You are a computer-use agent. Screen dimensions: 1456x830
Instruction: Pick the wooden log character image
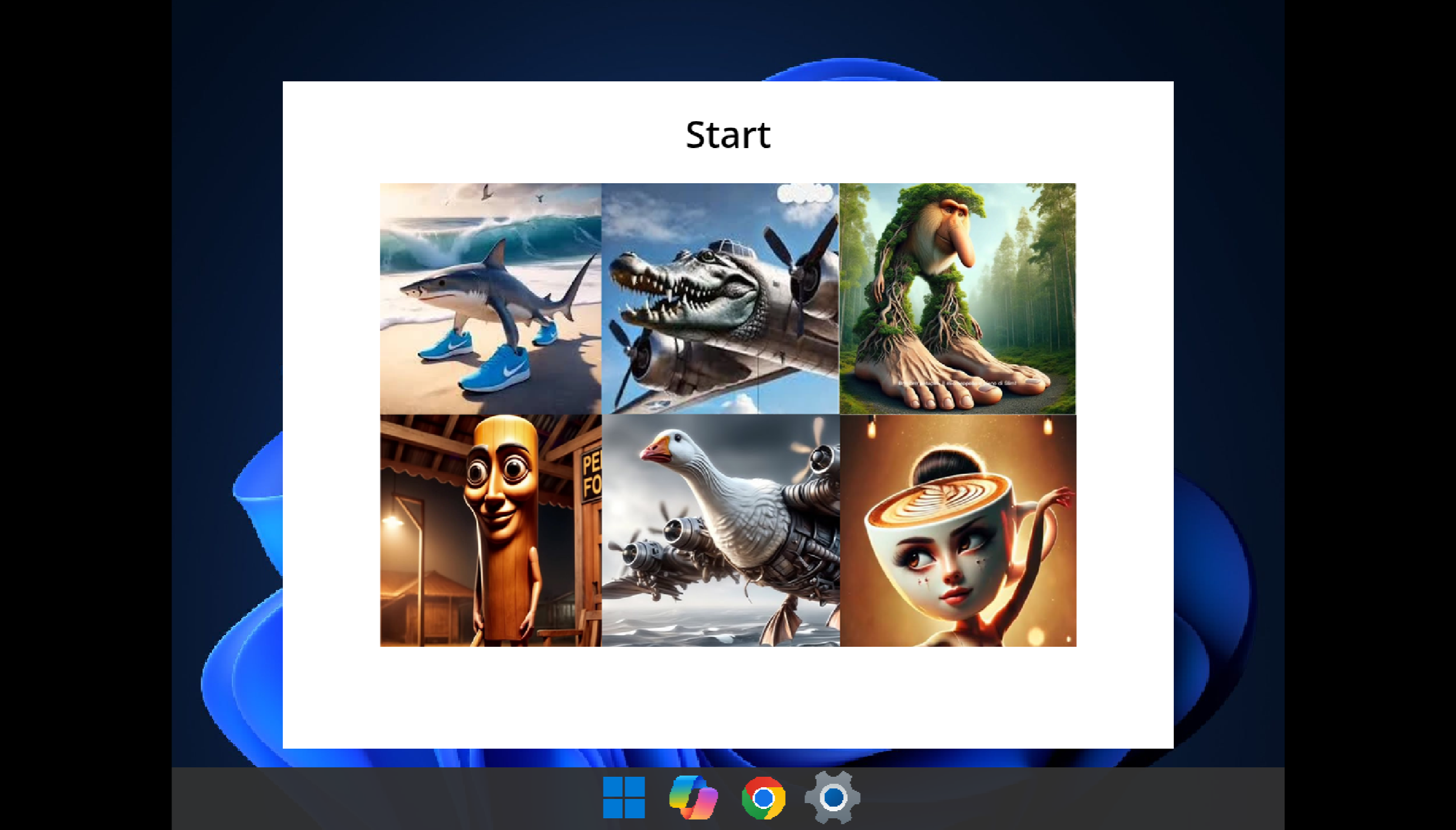pyautogui.click(x=491, y=531)
